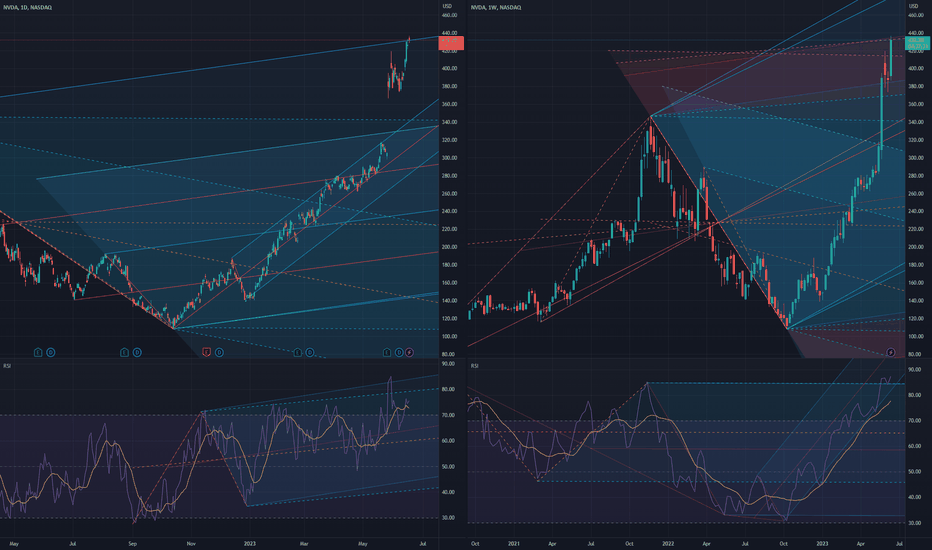Open the dividend marker under Sep on daily chart
This screenshot has height=550, width=932.
point(137,353)
